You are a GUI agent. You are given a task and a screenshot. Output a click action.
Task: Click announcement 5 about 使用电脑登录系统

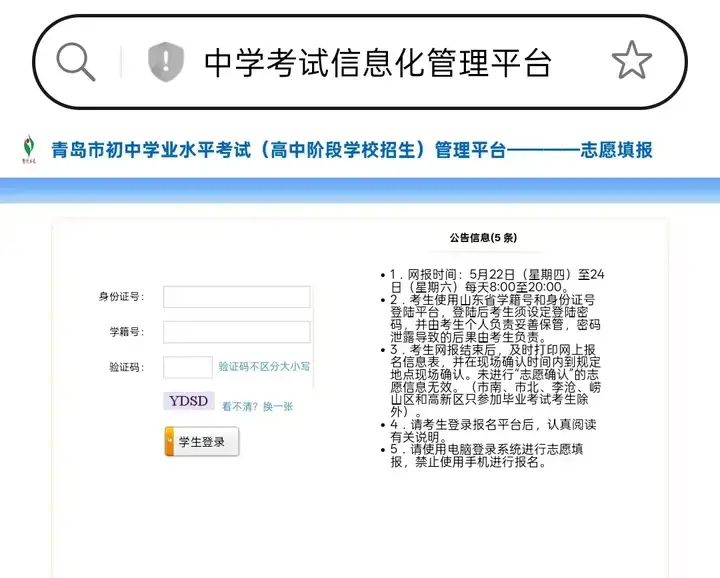click(487, 455)
